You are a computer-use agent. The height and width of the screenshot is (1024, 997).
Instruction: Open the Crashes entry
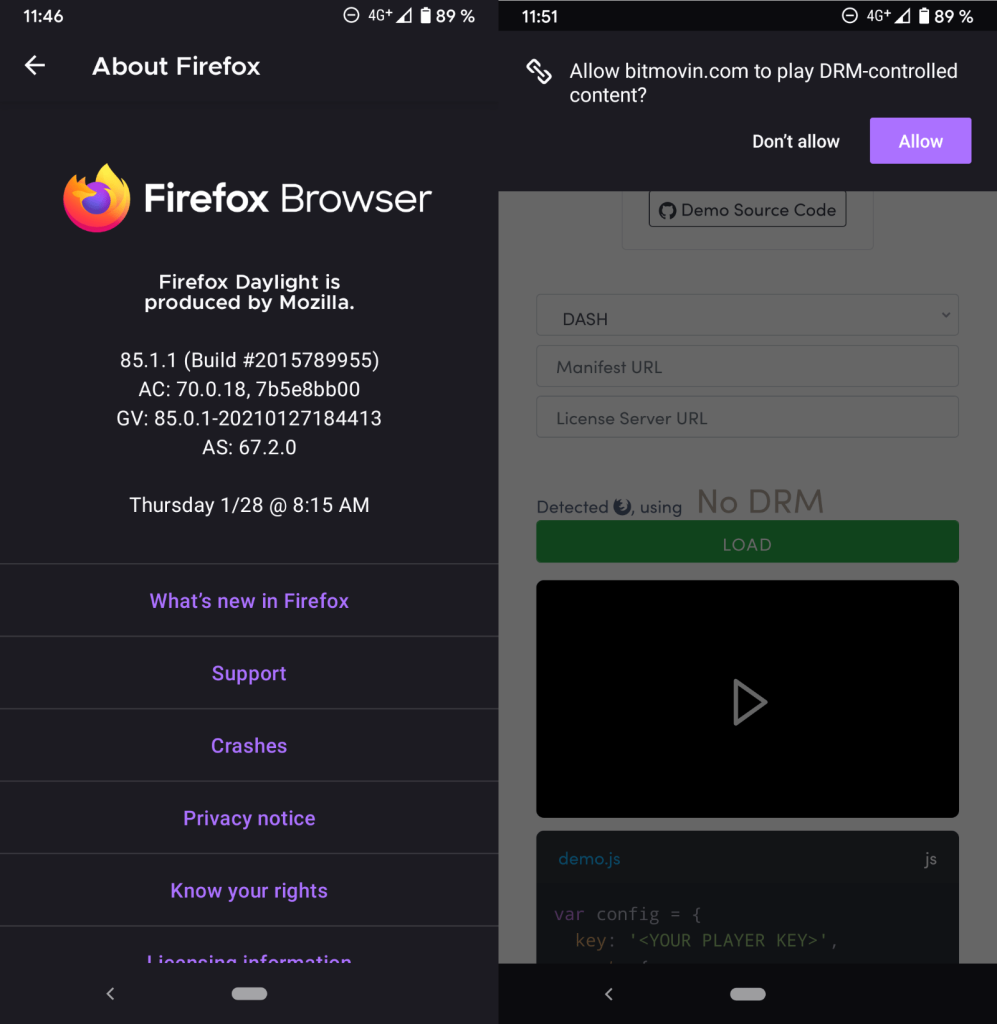tap(249, 746)
